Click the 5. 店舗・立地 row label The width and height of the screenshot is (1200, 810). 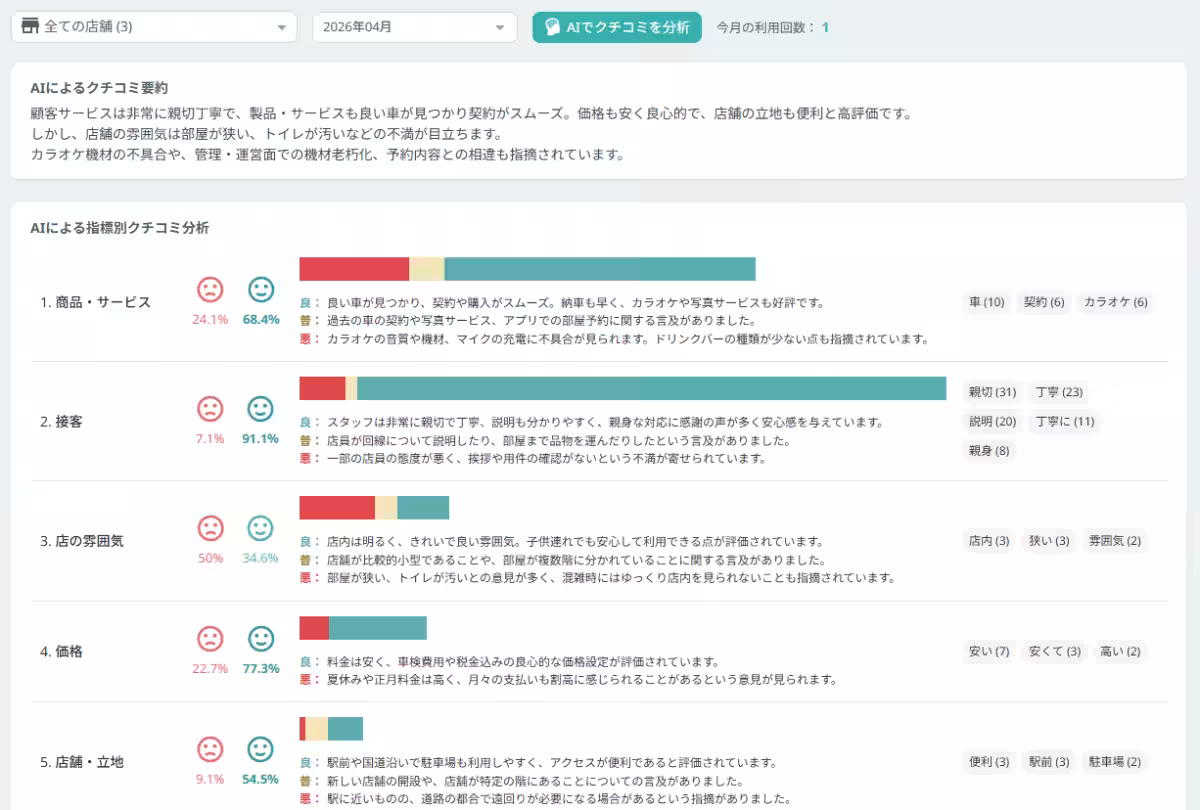pos(82,762)
